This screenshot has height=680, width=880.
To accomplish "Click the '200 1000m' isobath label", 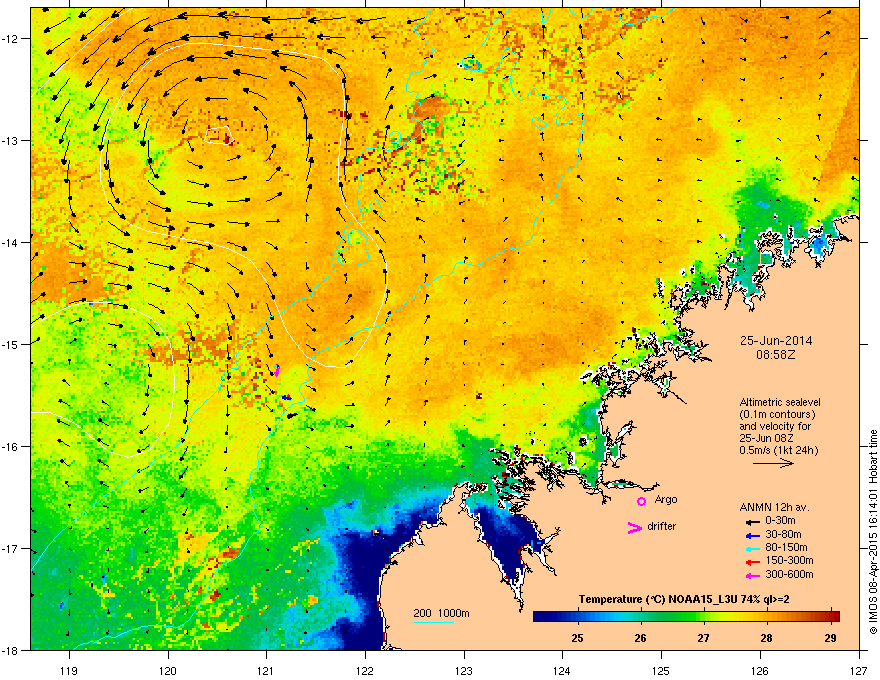I will coord(441,613).
